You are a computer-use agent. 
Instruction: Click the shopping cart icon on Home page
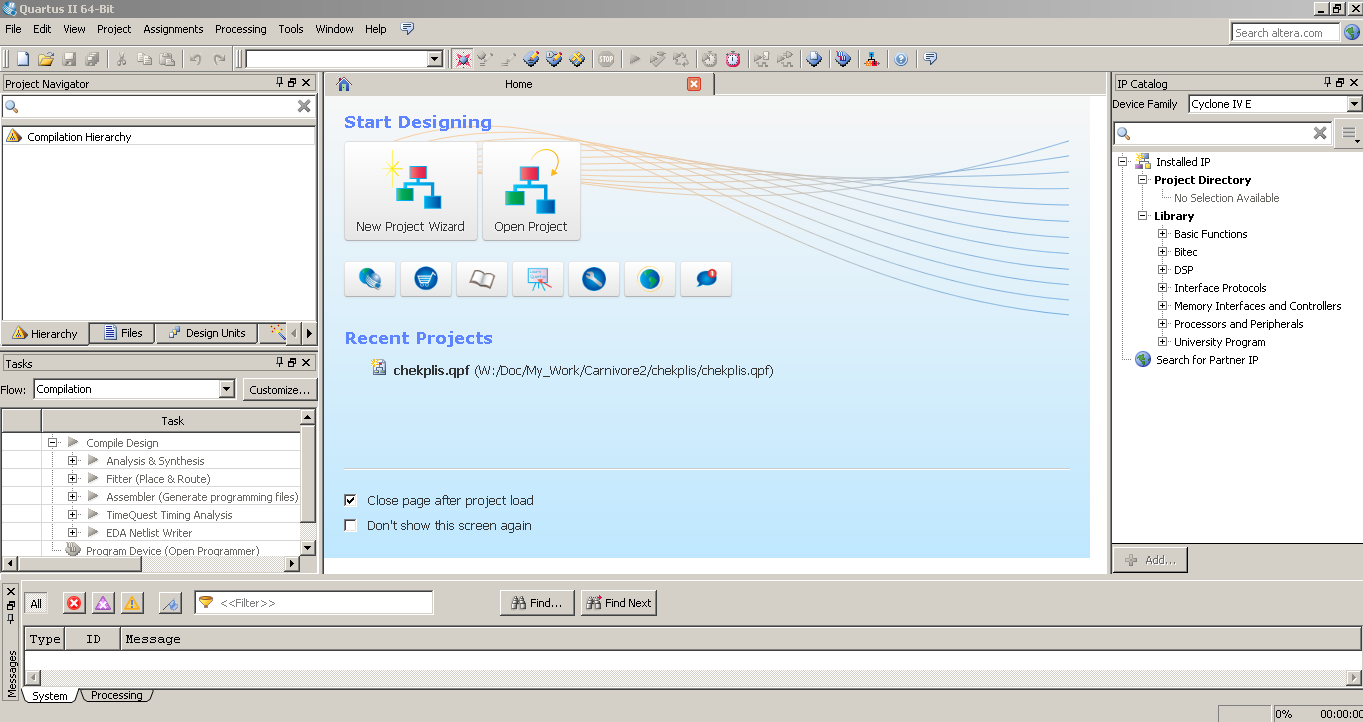tap(426, 279)
